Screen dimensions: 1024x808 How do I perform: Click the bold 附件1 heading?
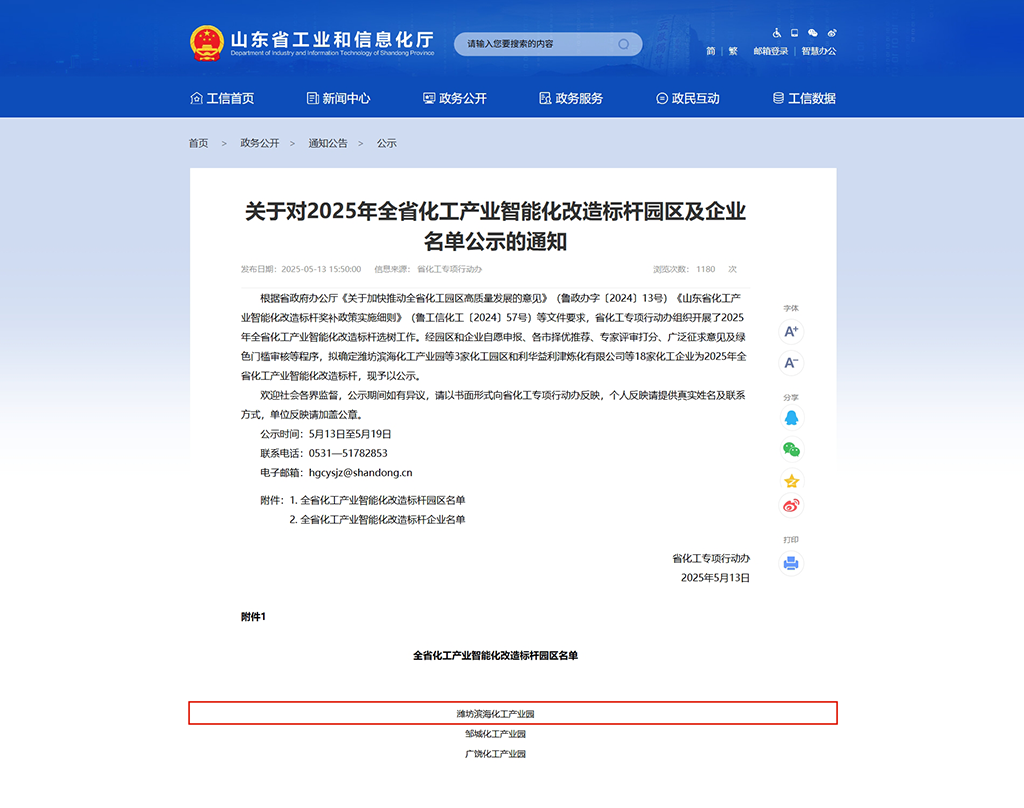point(253,617)
